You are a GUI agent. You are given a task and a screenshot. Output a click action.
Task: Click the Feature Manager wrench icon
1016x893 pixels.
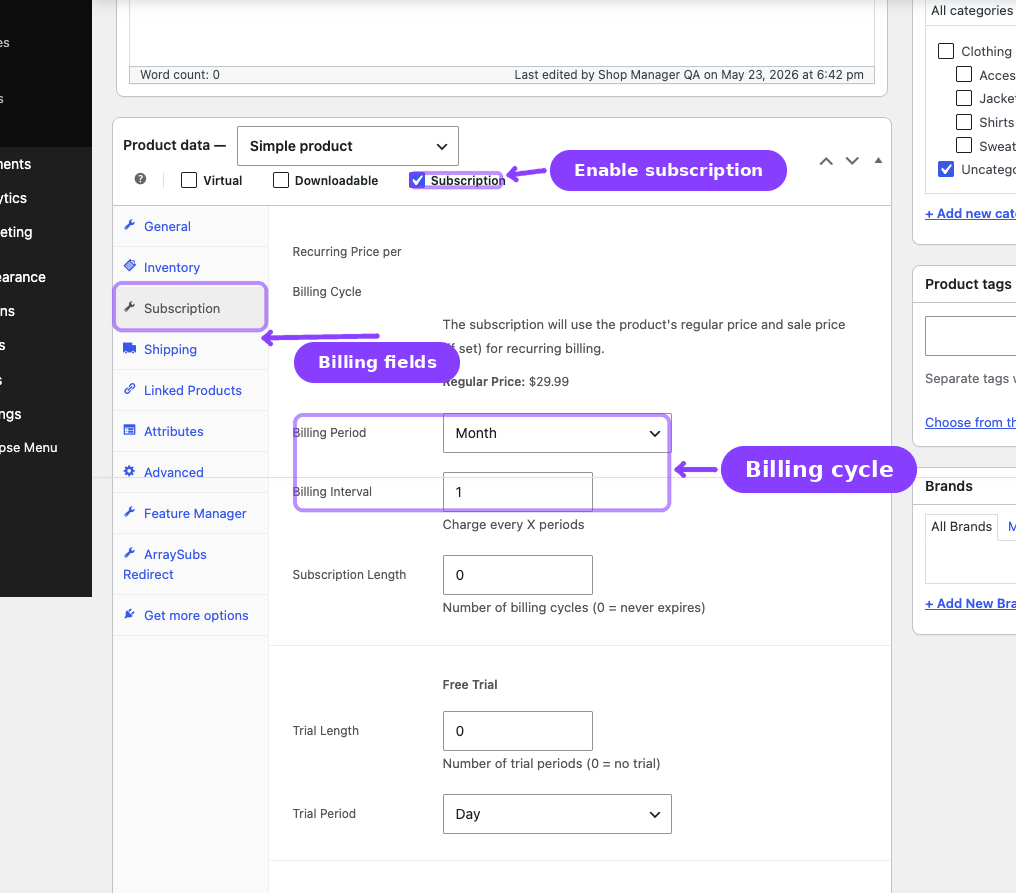point(130,513)
